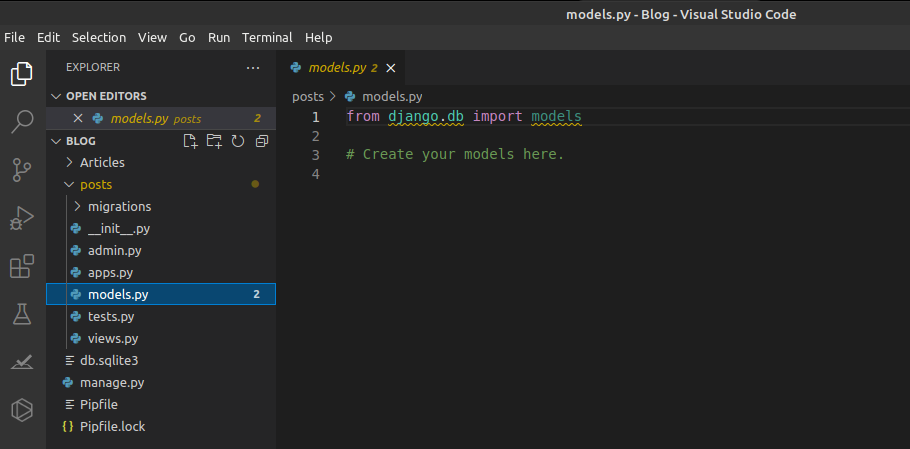Open the Extensions view

click(x=22, y=266)
